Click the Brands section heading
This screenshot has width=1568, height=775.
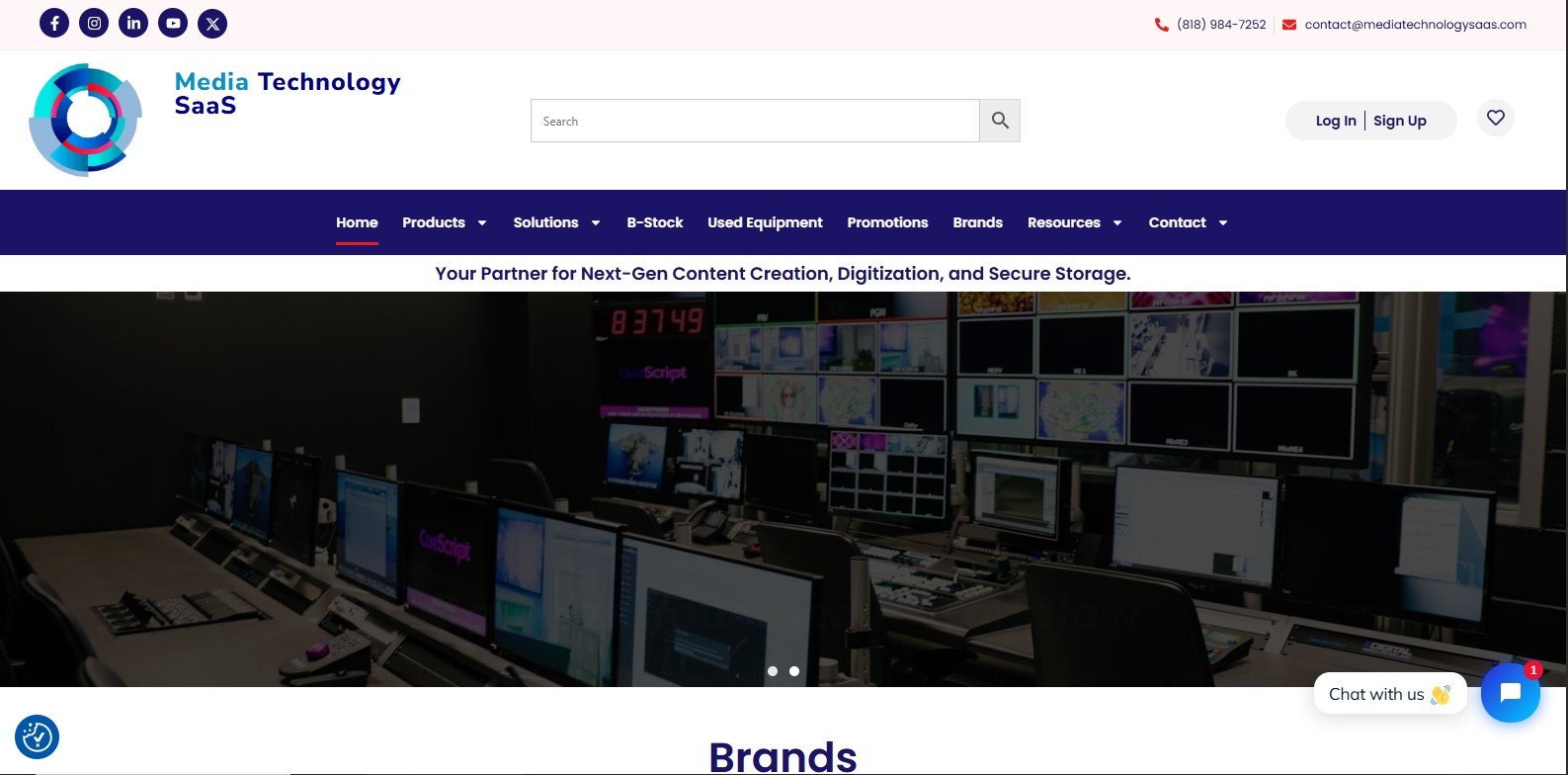(x=784, y=756)
